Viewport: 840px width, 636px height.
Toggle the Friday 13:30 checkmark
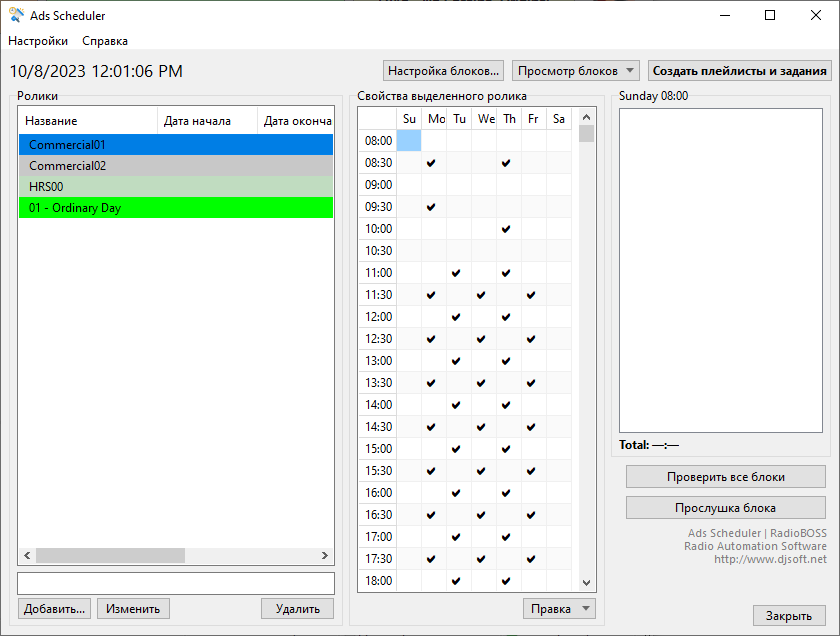pos(534,383)
